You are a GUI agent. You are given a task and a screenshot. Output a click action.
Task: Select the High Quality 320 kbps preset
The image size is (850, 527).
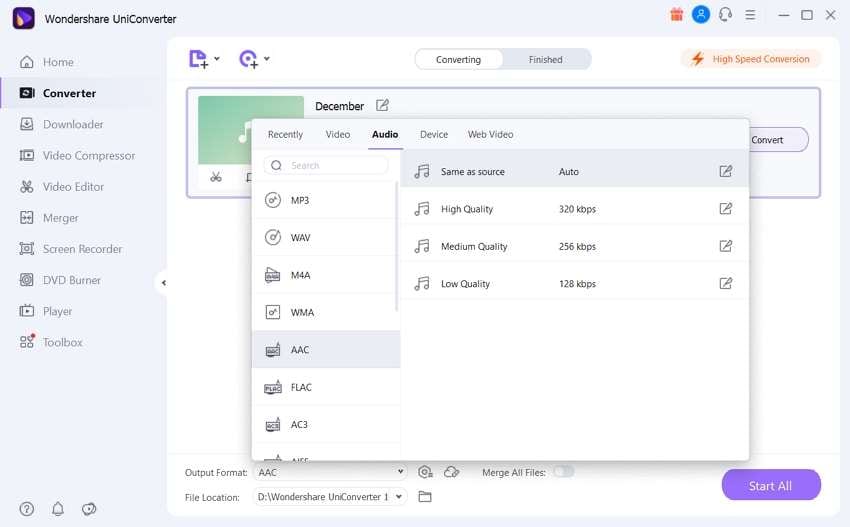point(575,209)
